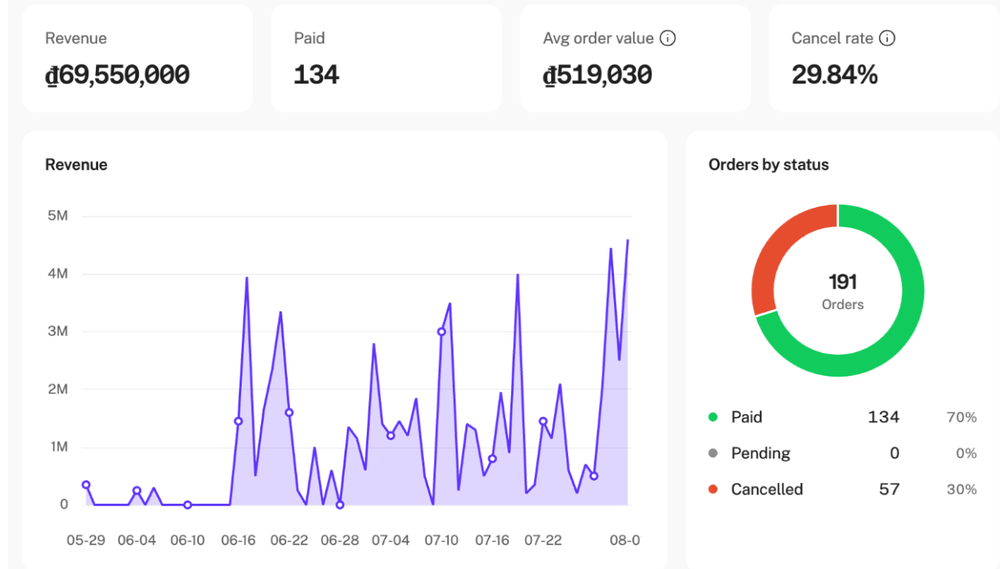The image size is (1000, 569).
Task: Click the Avg order value info icon
Action: (667, 38)
